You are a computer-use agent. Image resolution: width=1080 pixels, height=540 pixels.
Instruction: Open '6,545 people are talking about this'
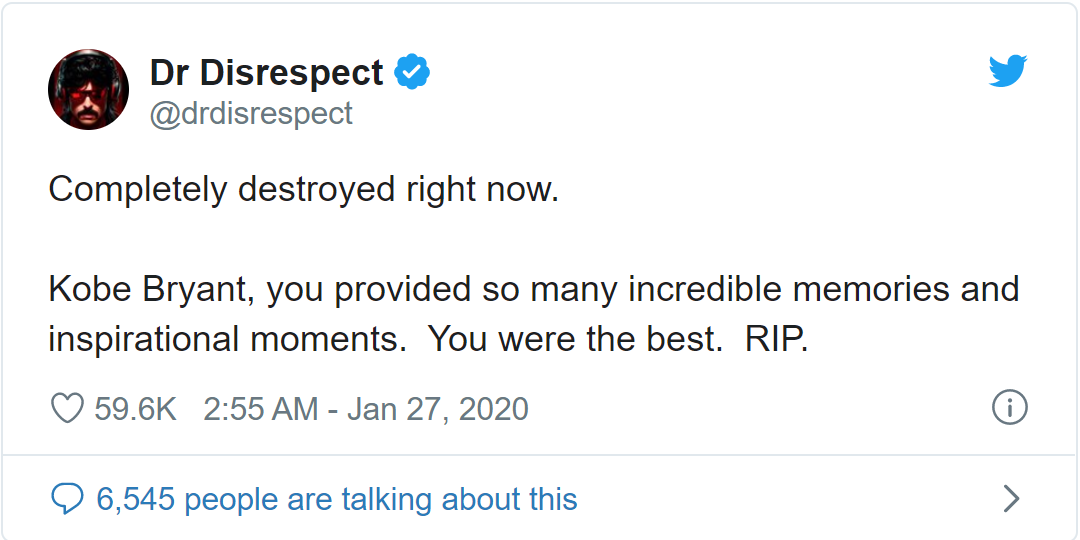coord(337,499)
